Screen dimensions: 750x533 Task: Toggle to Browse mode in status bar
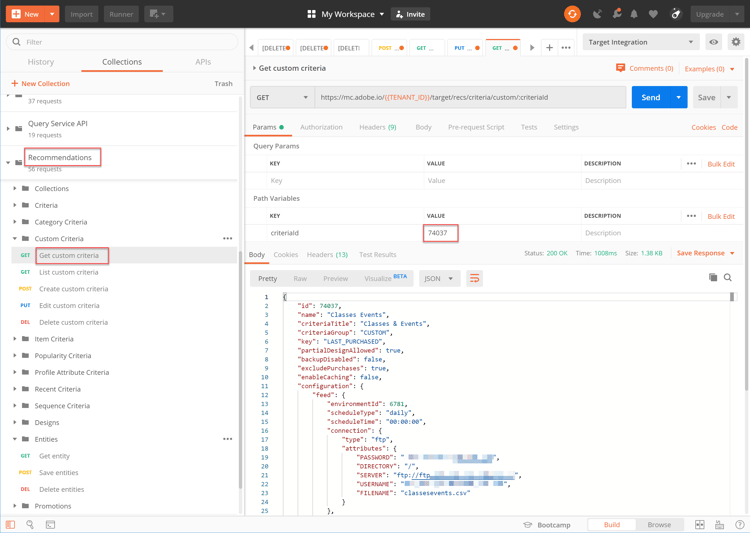coord(659,525)
